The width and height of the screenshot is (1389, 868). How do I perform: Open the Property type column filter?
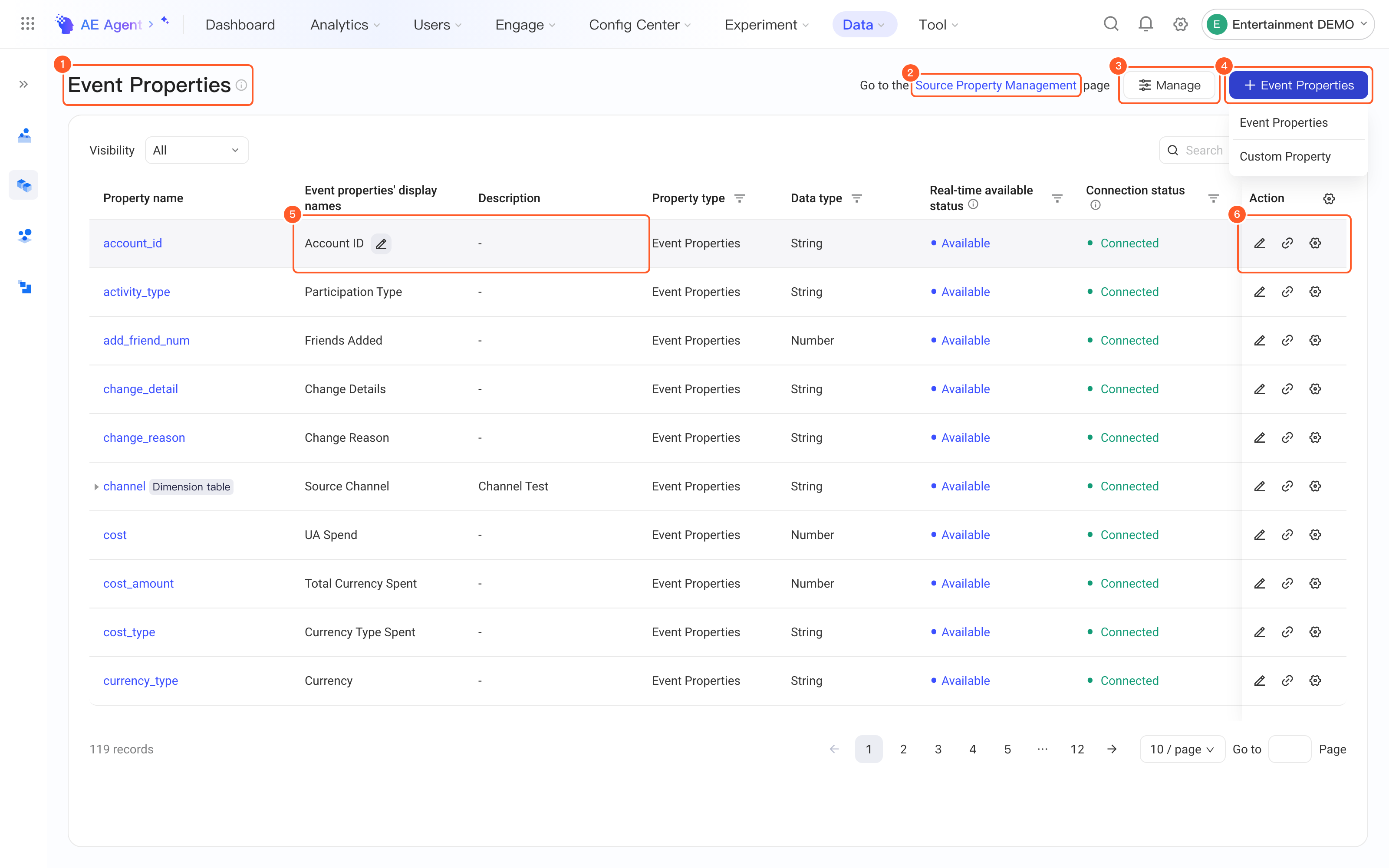(739, 198)
